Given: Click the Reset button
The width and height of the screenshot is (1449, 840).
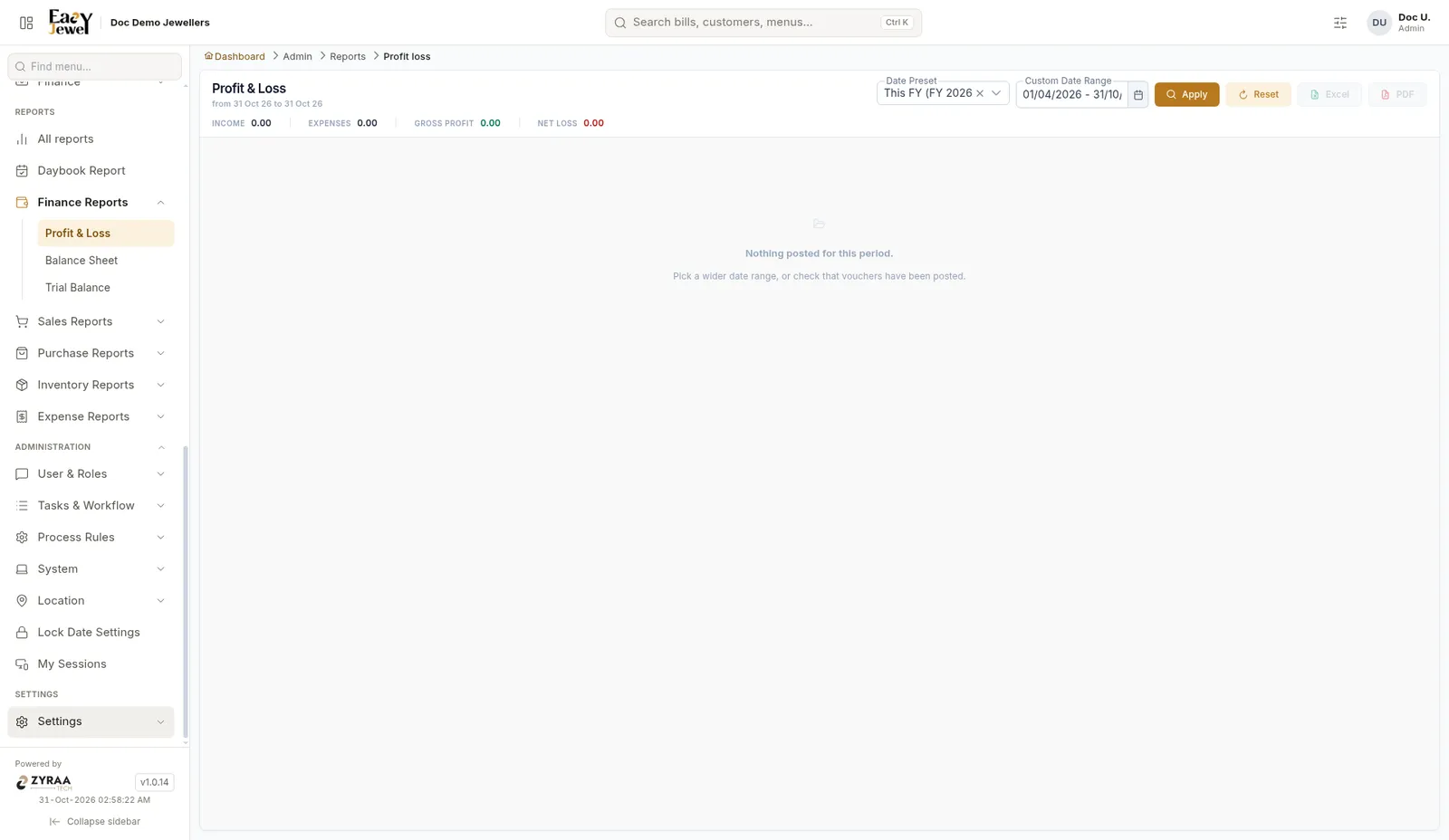Looking at the screenshot, I should [x=1258, y=95].
